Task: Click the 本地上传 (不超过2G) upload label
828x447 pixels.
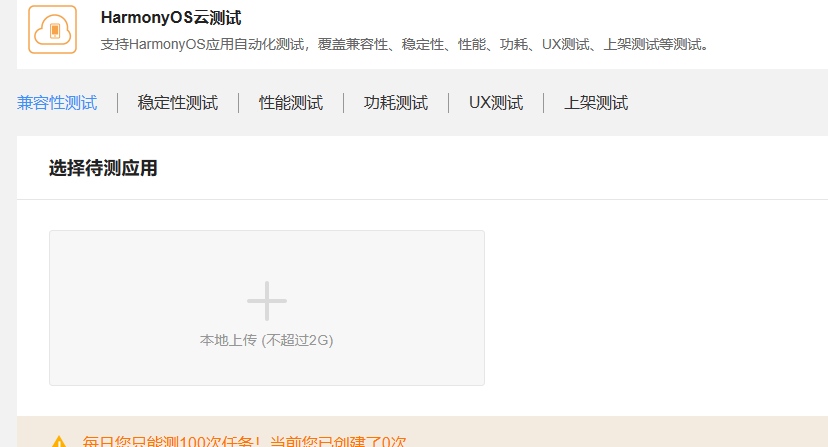Action: [x=267, y=340]
